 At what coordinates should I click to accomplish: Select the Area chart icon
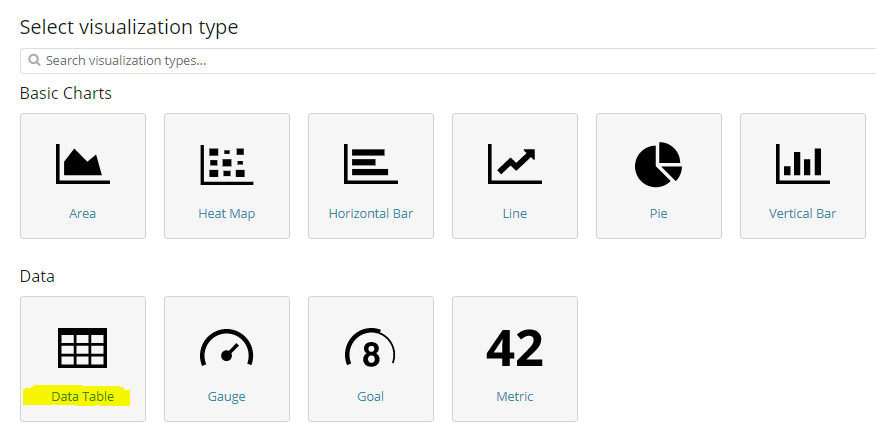[83, 164]
